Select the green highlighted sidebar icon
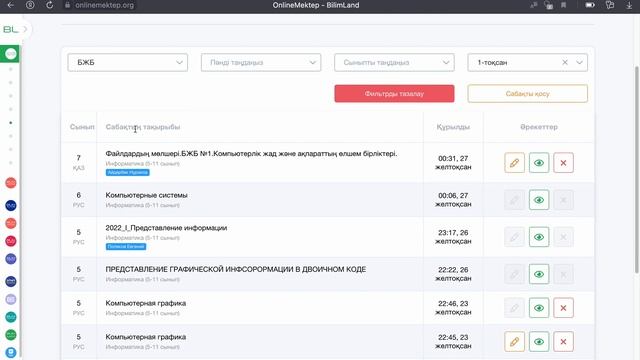 [10, 53]
